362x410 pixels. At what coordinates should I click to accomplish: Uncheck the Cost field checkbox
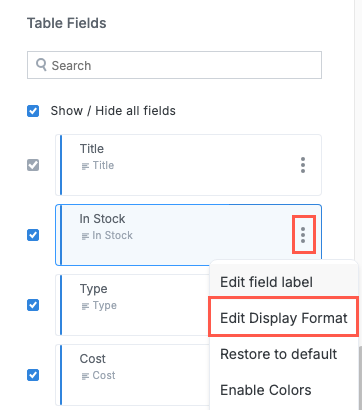pos(33,375)
